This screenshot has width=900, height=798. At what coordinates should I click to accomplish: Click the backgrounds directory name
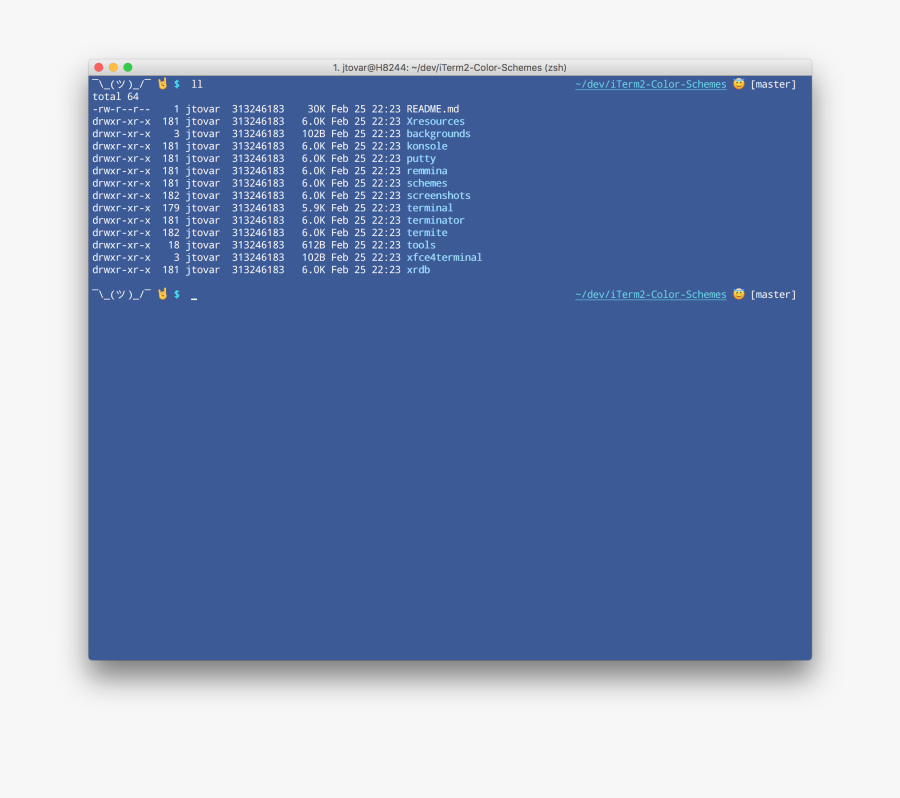click(438, 134)
